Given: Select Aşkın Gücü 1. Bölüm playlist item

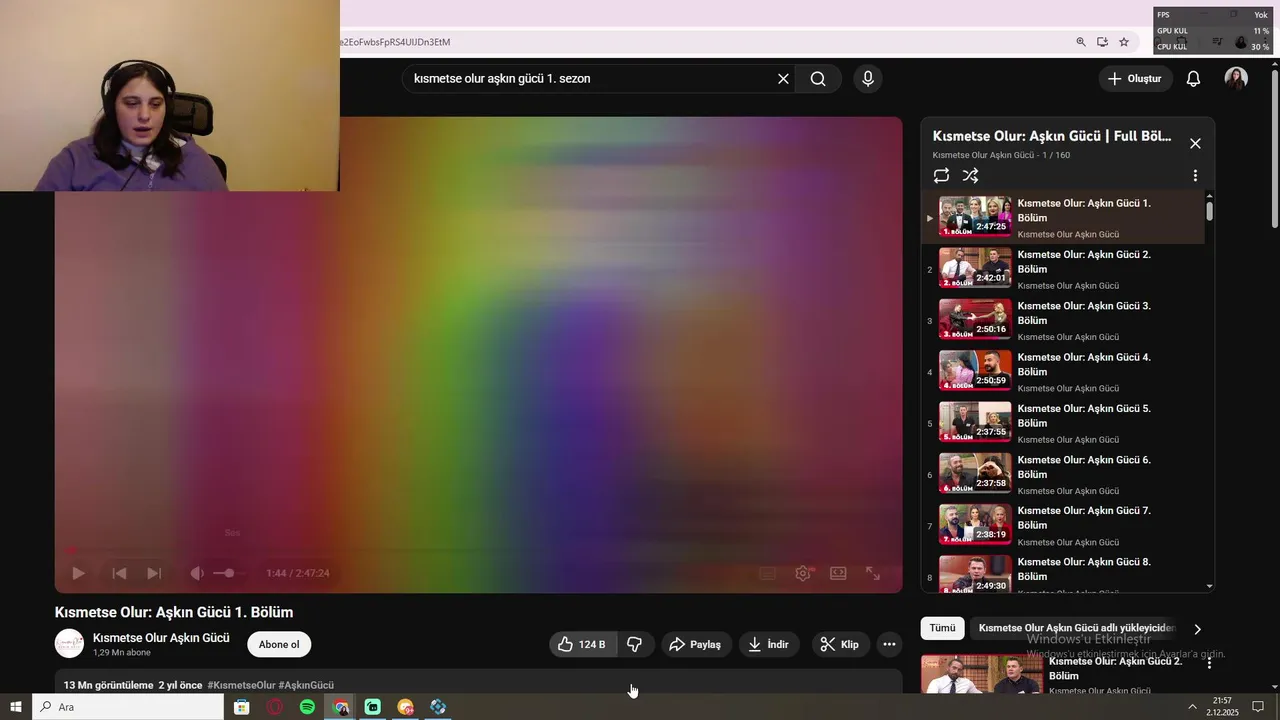Looking at the screenshot, I should point(1063,217).
